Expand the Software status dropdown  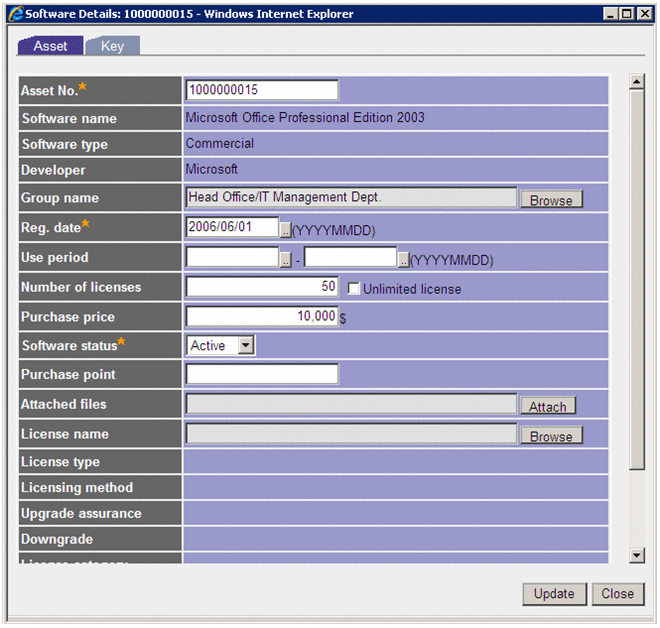(246, 346)
